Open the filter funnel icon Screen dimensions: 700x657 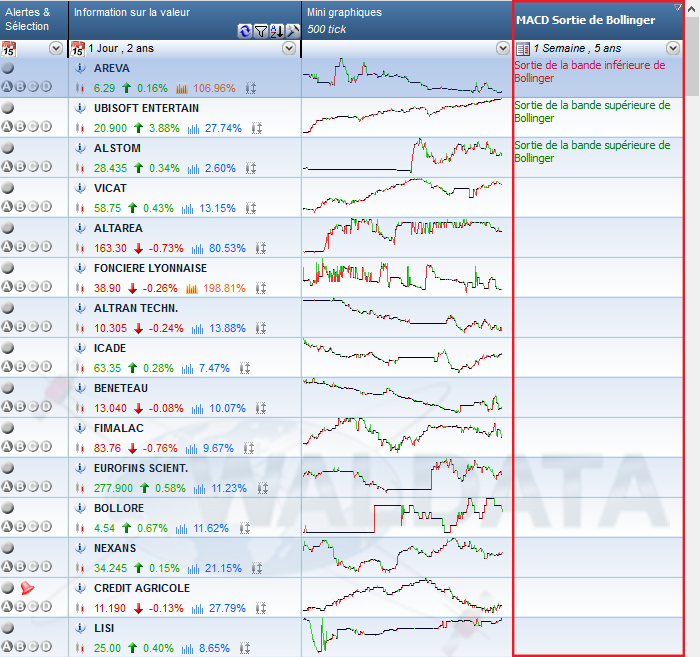(x=260, y=31)
